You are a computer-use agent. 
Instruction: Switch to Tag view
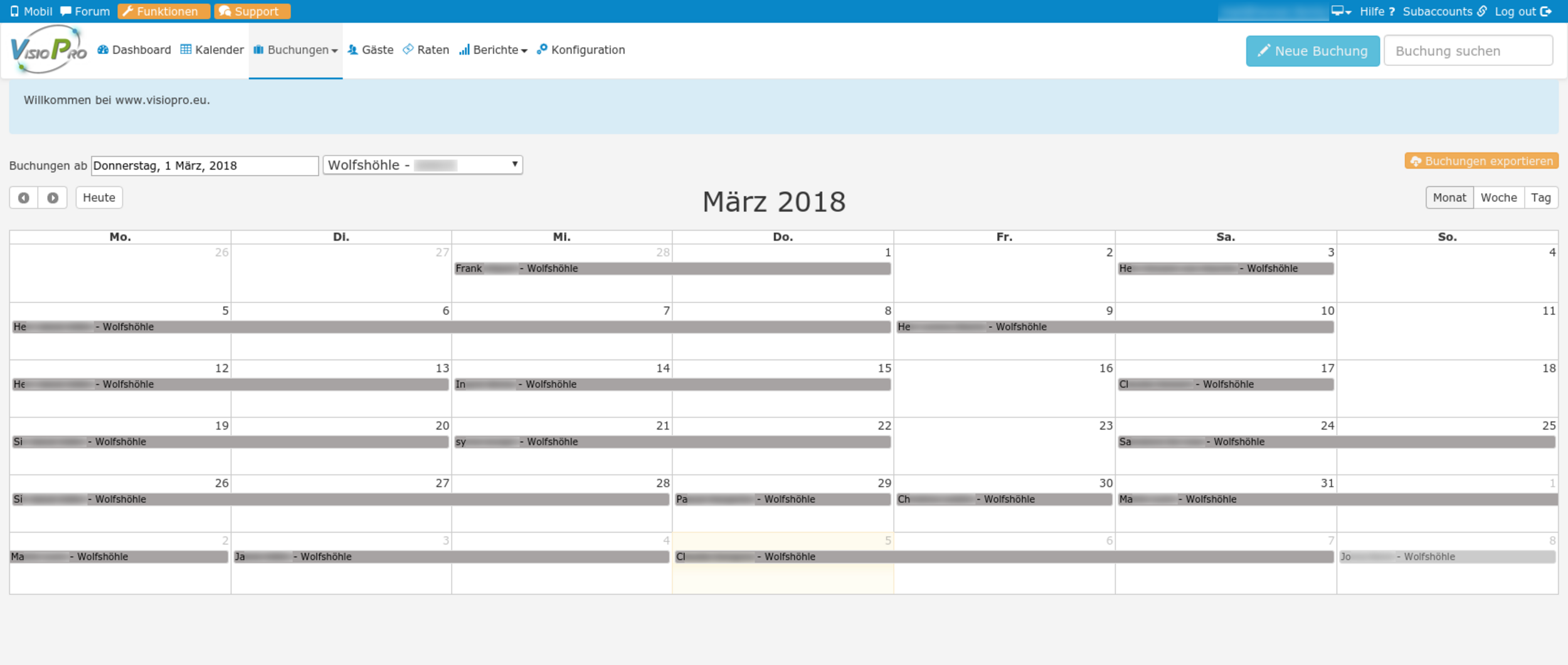1540,198
